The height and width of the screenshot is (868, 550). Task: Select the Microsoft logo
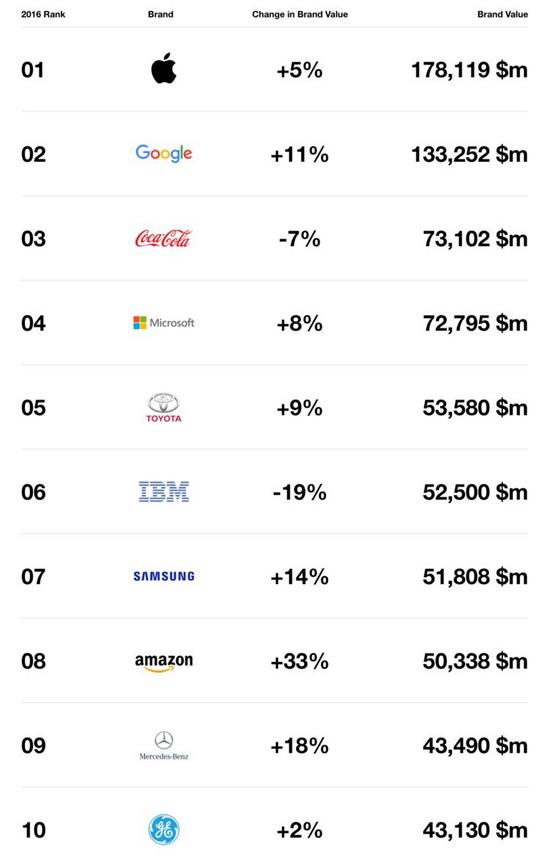coord(164,323)
